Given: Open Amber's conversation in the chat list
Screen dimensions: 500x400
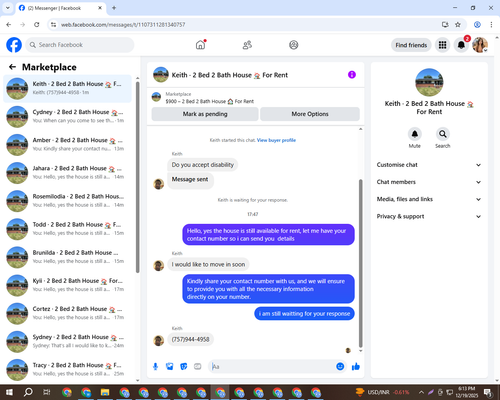Looking at the screenshot, I should [67, 145].
